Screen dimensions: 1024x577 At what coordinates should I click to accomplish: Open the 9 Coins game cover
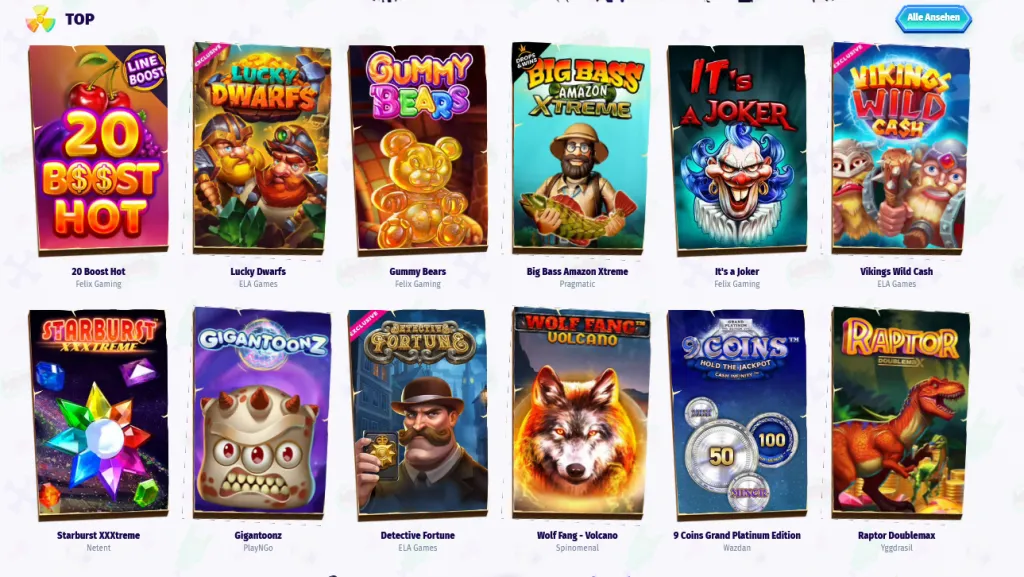point(737,414)
